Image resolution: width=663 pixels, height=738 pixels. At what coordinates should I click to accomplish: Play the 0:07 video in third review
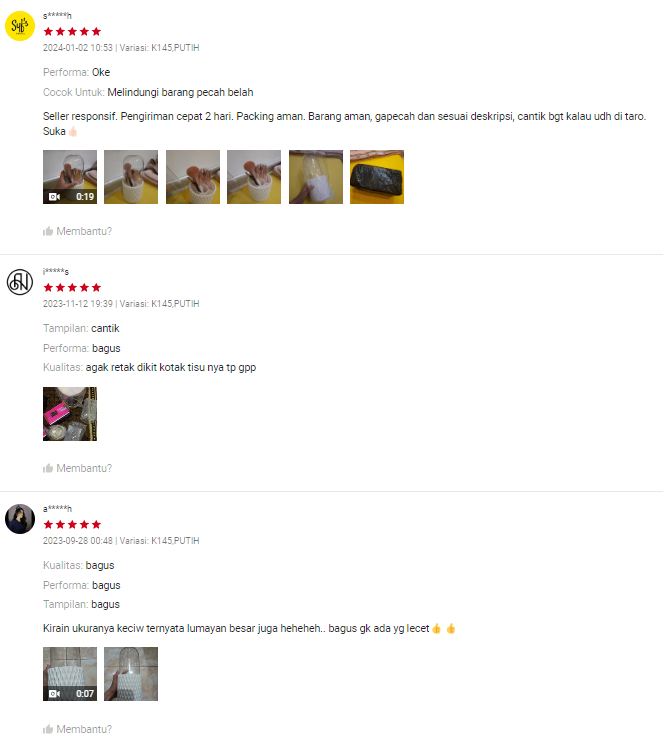(70, 674)
